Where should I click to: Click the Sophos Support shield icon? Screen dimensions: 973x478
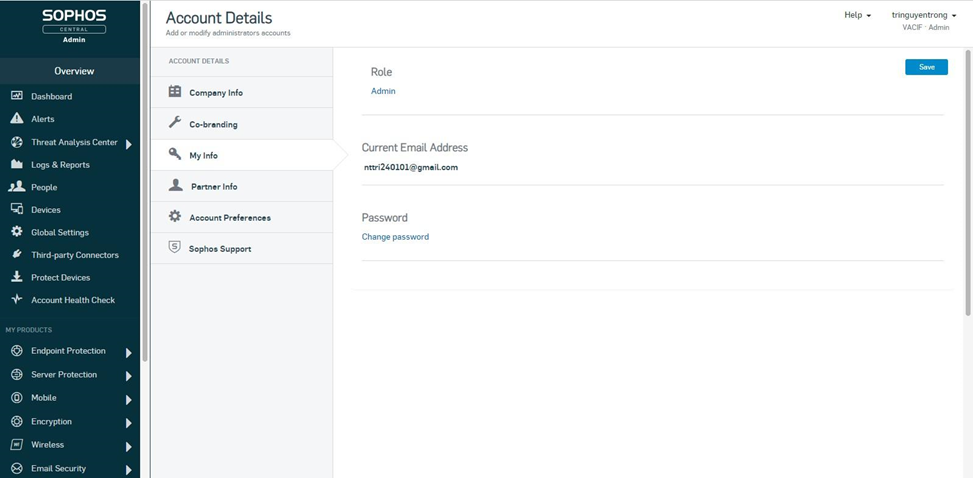(175, 248)
